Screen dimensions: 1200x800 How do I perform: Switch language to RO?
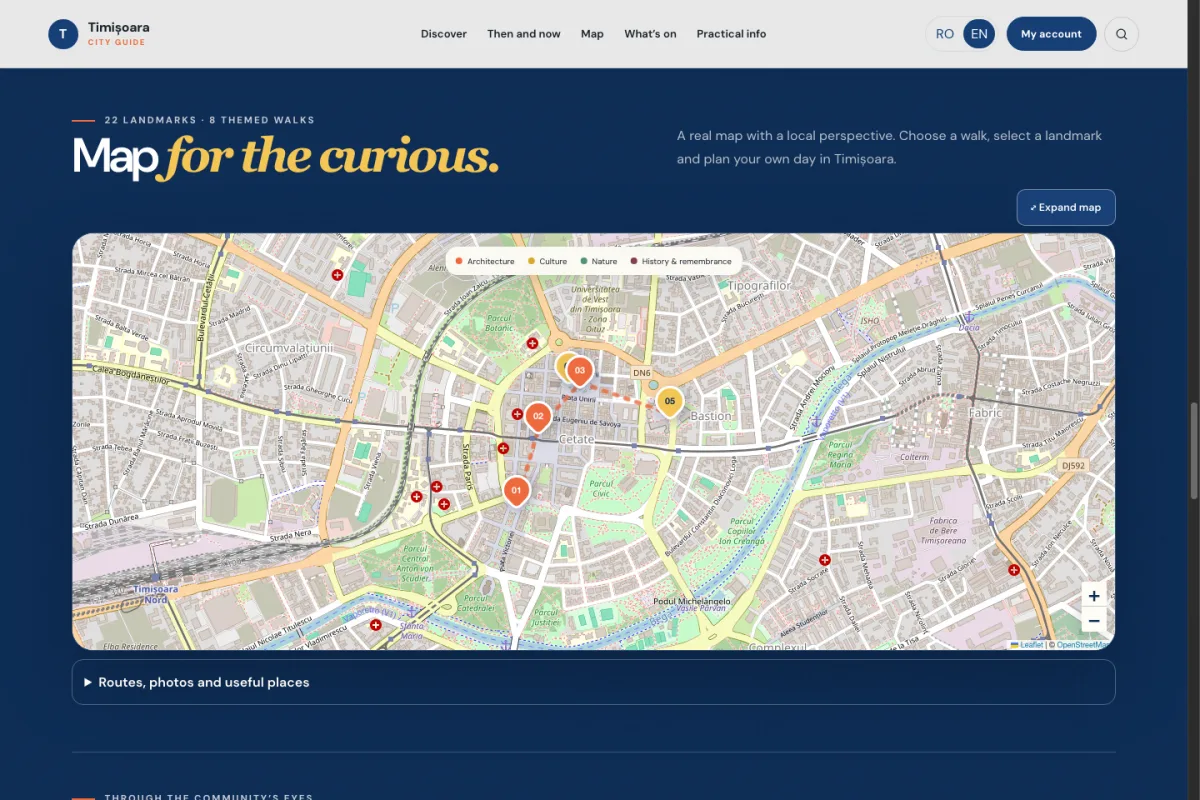pyautogui.click(x=945, y=34)
